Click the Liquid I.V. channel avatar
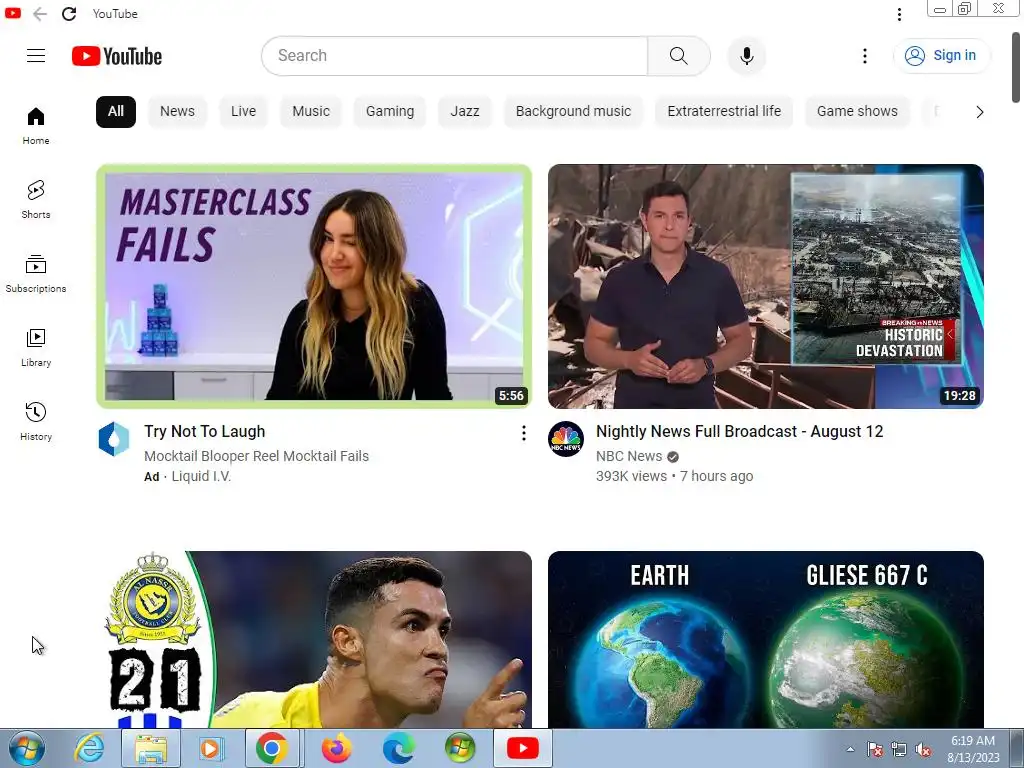 tap(114, 439)
